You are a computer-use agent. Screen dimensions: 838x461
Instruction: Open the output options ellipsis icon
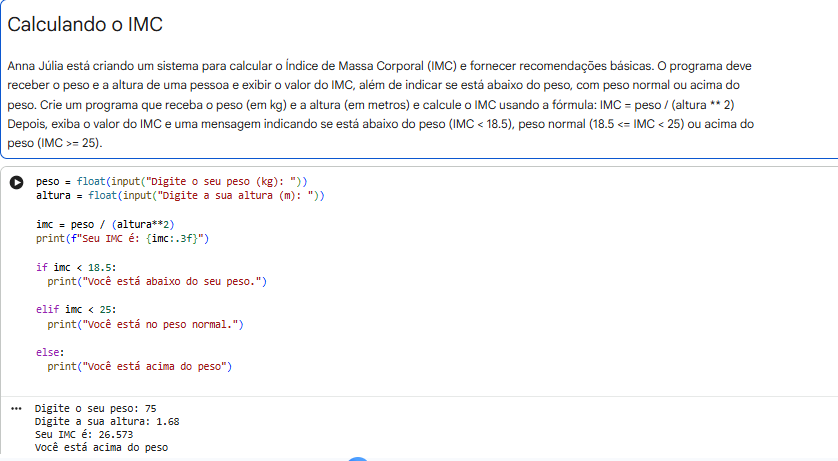(17, 409)
